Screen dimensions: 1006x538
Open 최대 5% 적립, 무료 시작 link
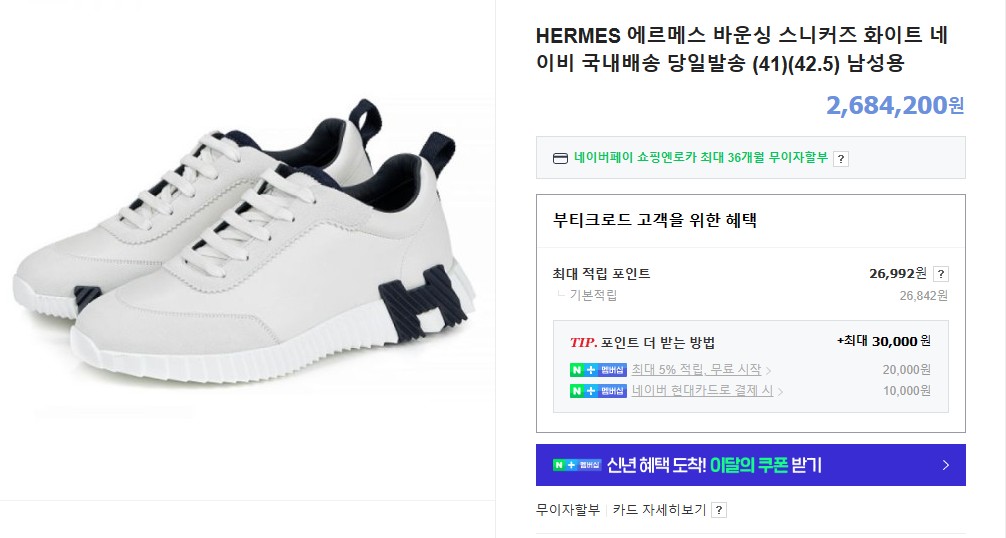tap(696, 370)
